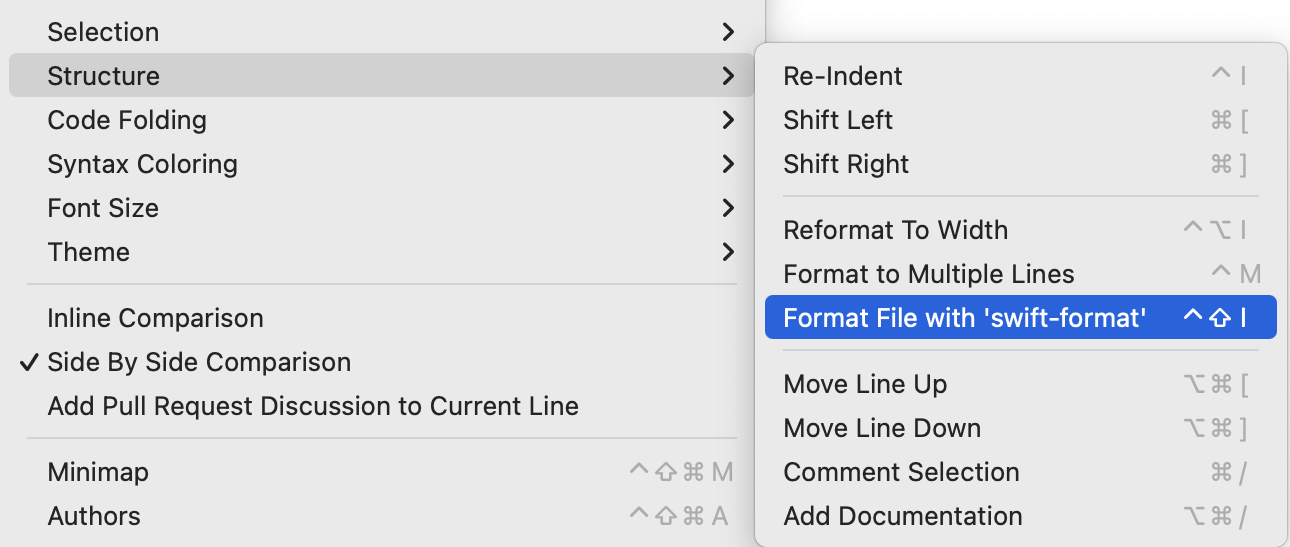Toggle the Minimap display
Image resolution: width=1290 pixels, height=547 pixels.
98,472
